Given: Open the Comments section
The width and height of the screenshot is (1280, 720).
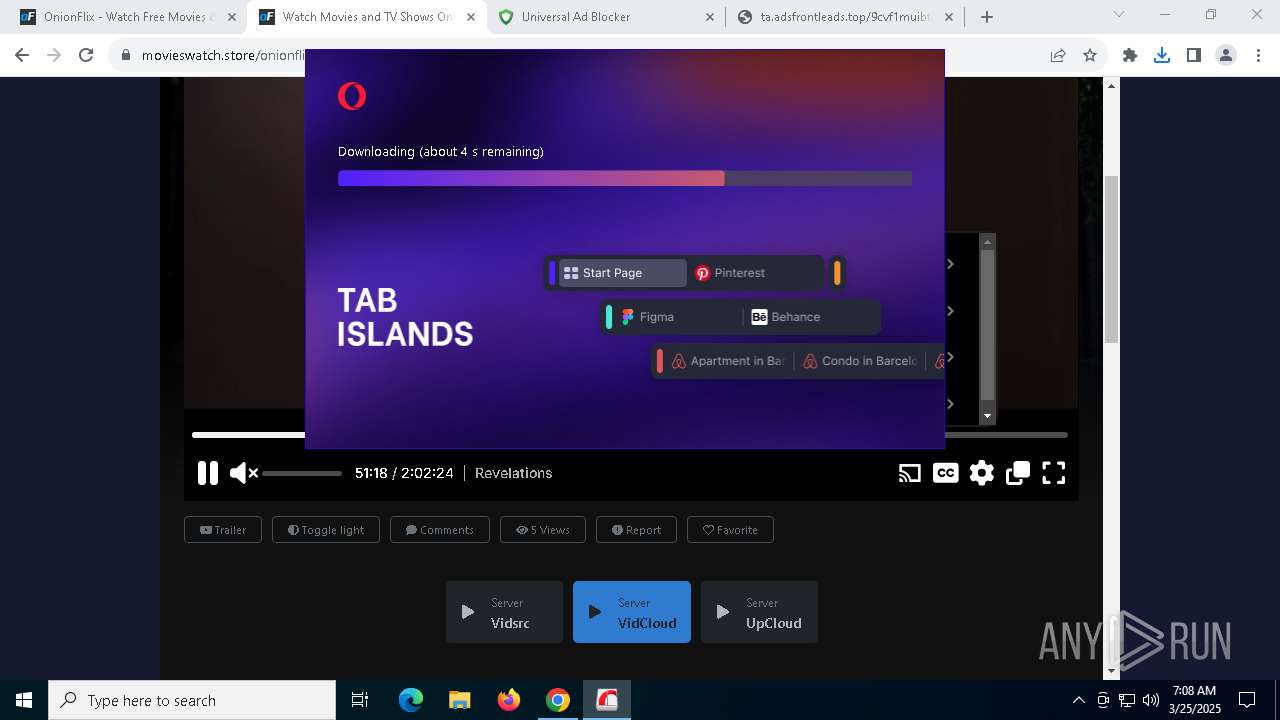Looking at the screenshot, I should [440, 530].
